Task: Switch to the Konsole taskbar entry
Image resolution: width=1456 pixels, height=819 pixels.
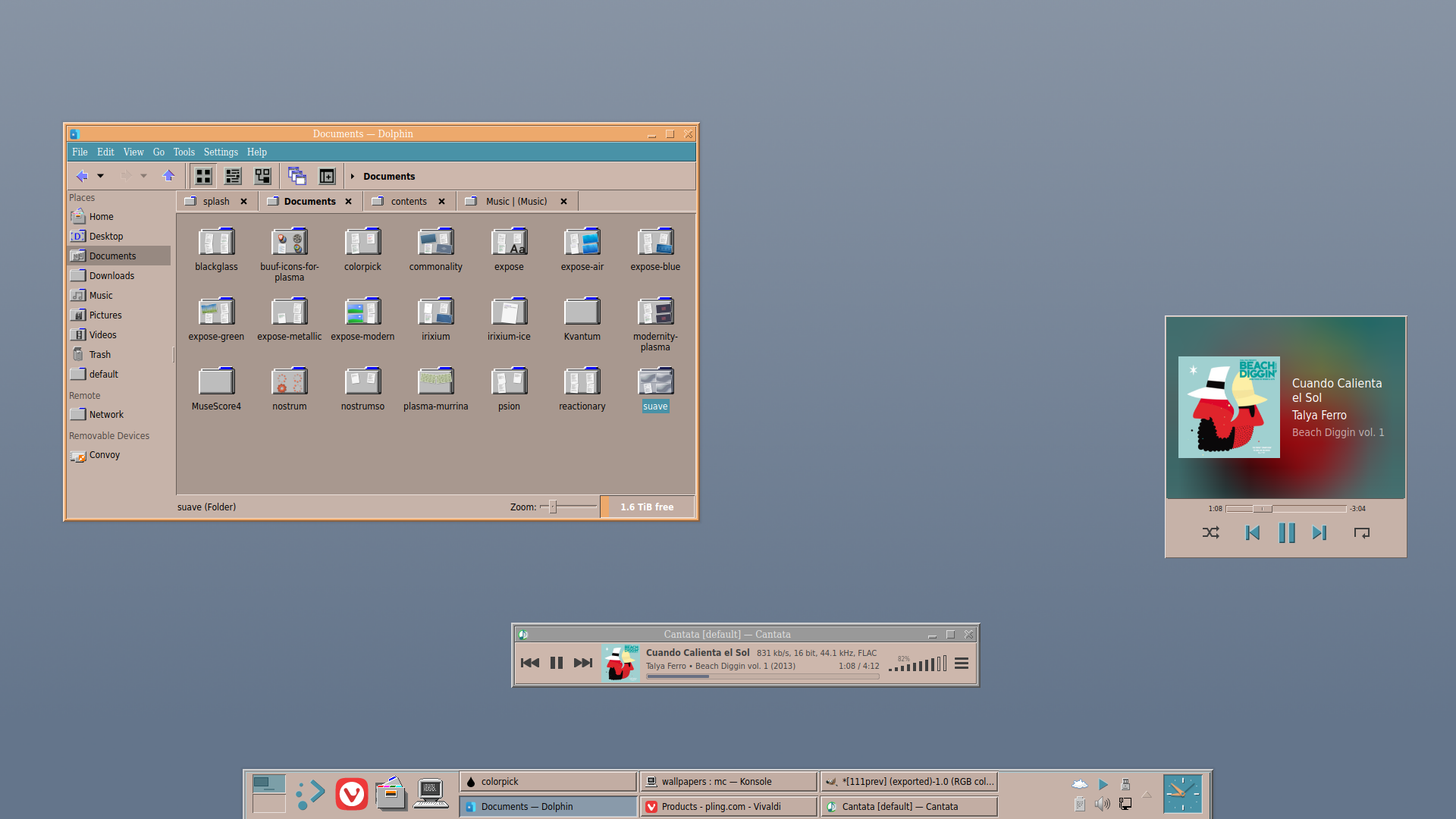Action: pos(727,781)
